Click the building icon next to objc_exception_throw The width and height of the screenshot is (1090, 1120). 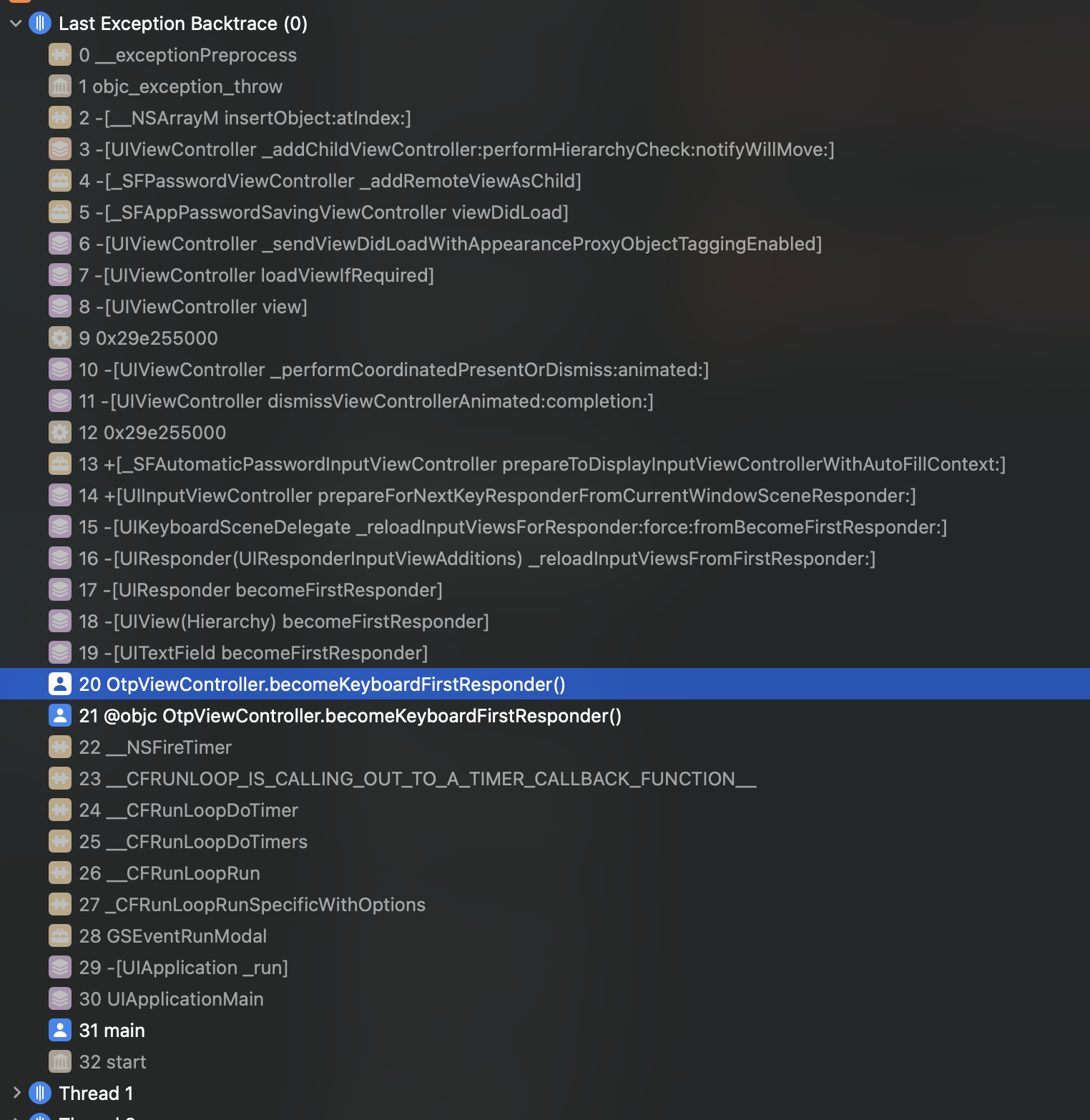point(60,87)
